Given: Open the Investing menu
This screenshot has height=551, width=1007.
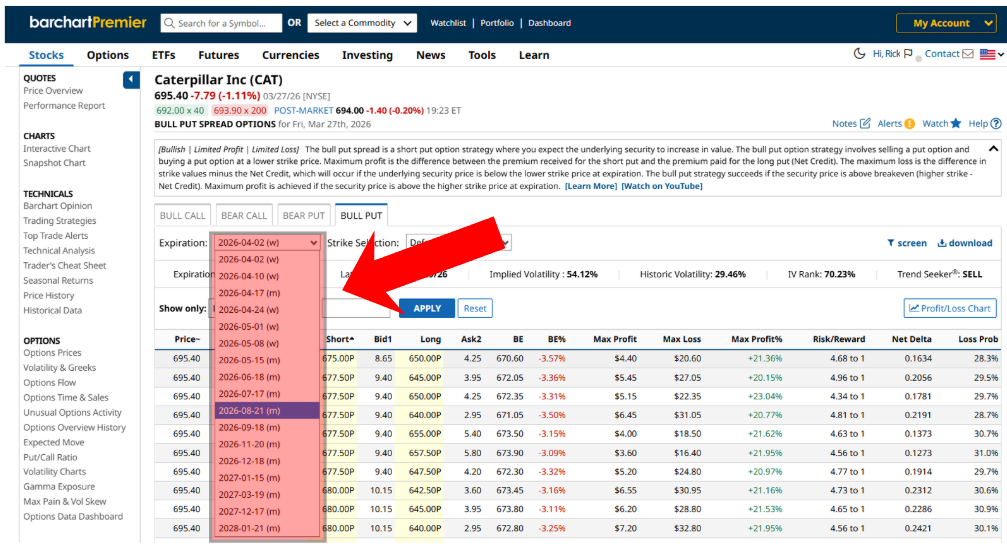Looking at the screenshot, I should 367,55.
